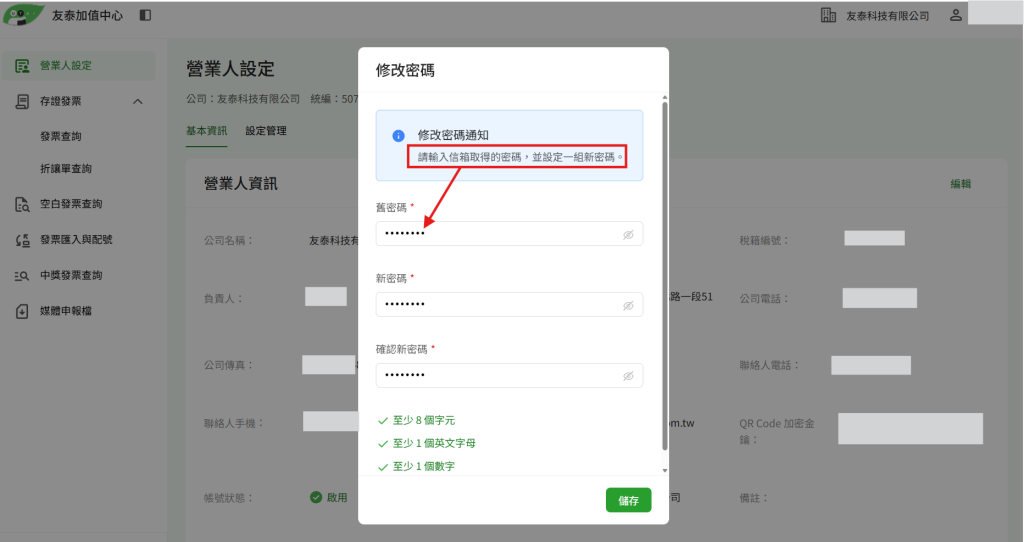Collapse the 存證發票 menu chevron

pos(138,101)
